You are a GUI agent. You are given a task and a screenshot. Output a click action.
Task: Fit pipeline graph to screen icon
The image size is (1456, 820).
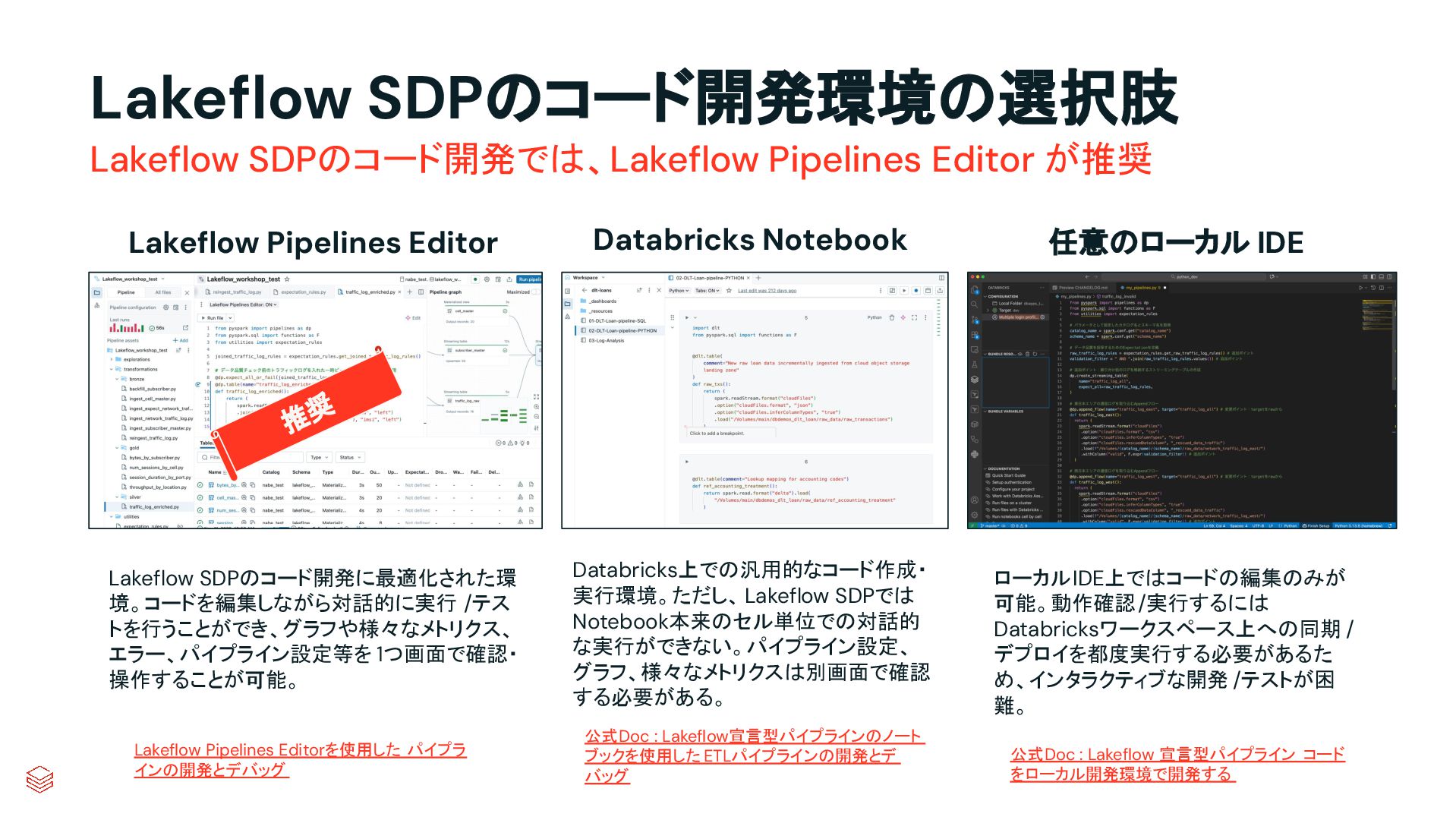coord(537,397)
